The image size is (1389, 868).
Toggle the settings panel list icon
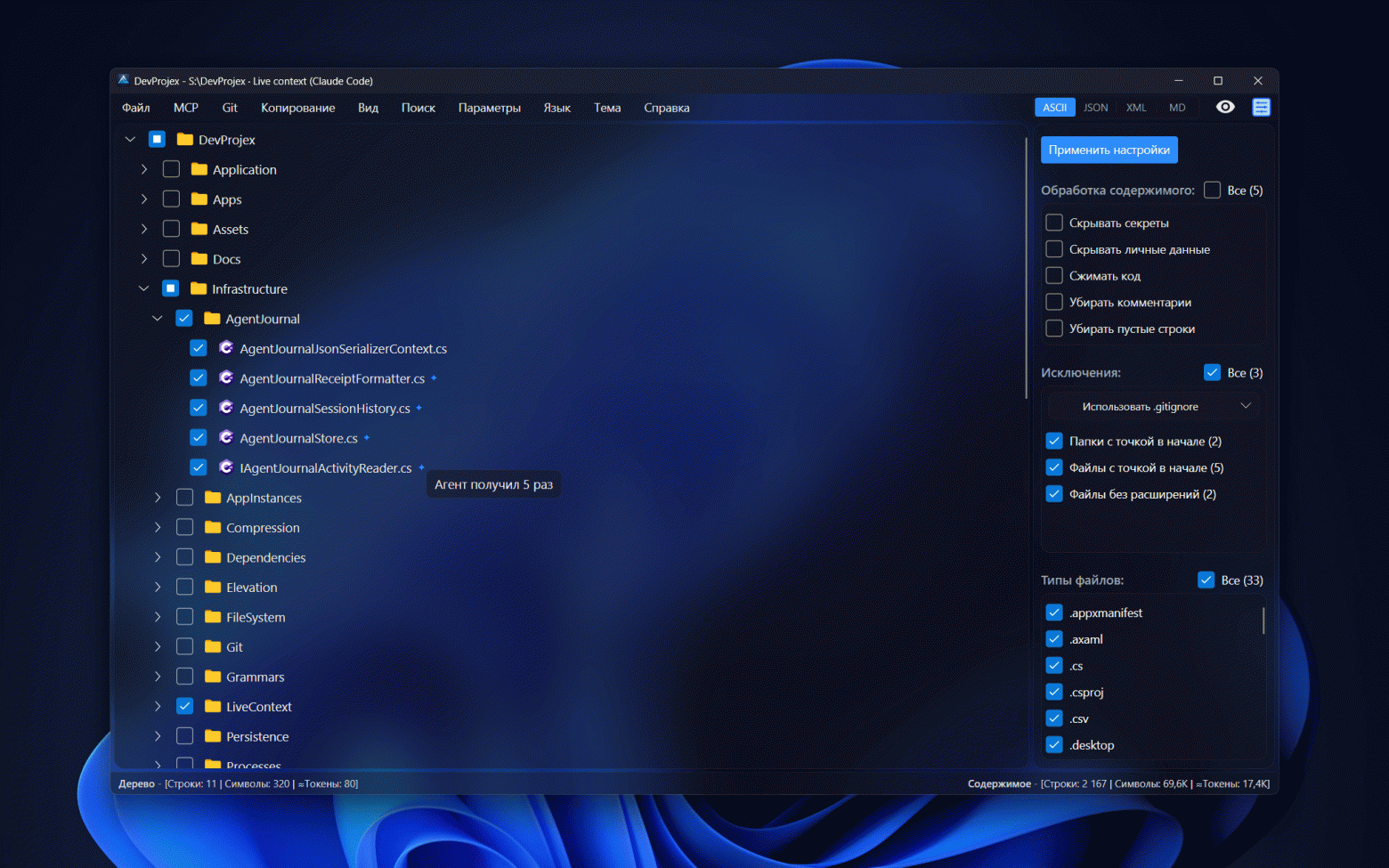point(1261,107)
